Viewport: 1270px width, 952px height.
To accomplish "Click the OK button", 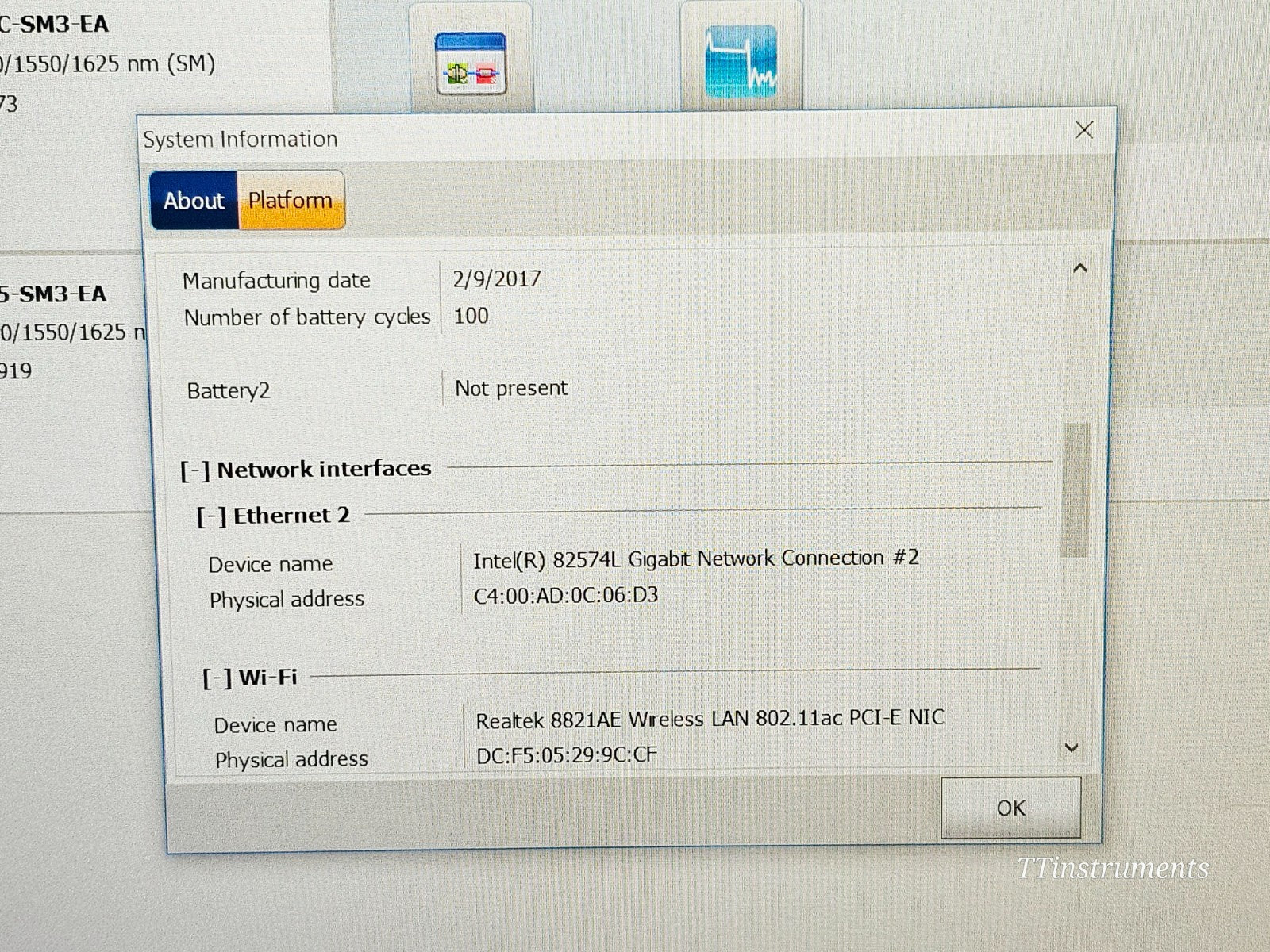I will click(1010, 808).
